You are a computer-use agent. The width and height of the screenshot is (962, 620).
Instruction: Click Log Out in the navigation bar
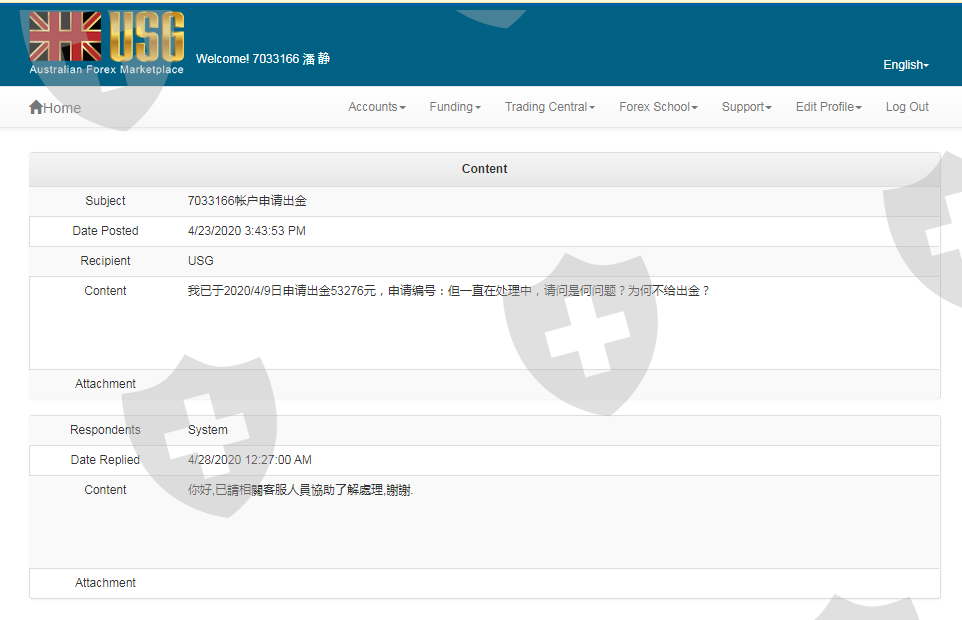click(x=907, y=107)
